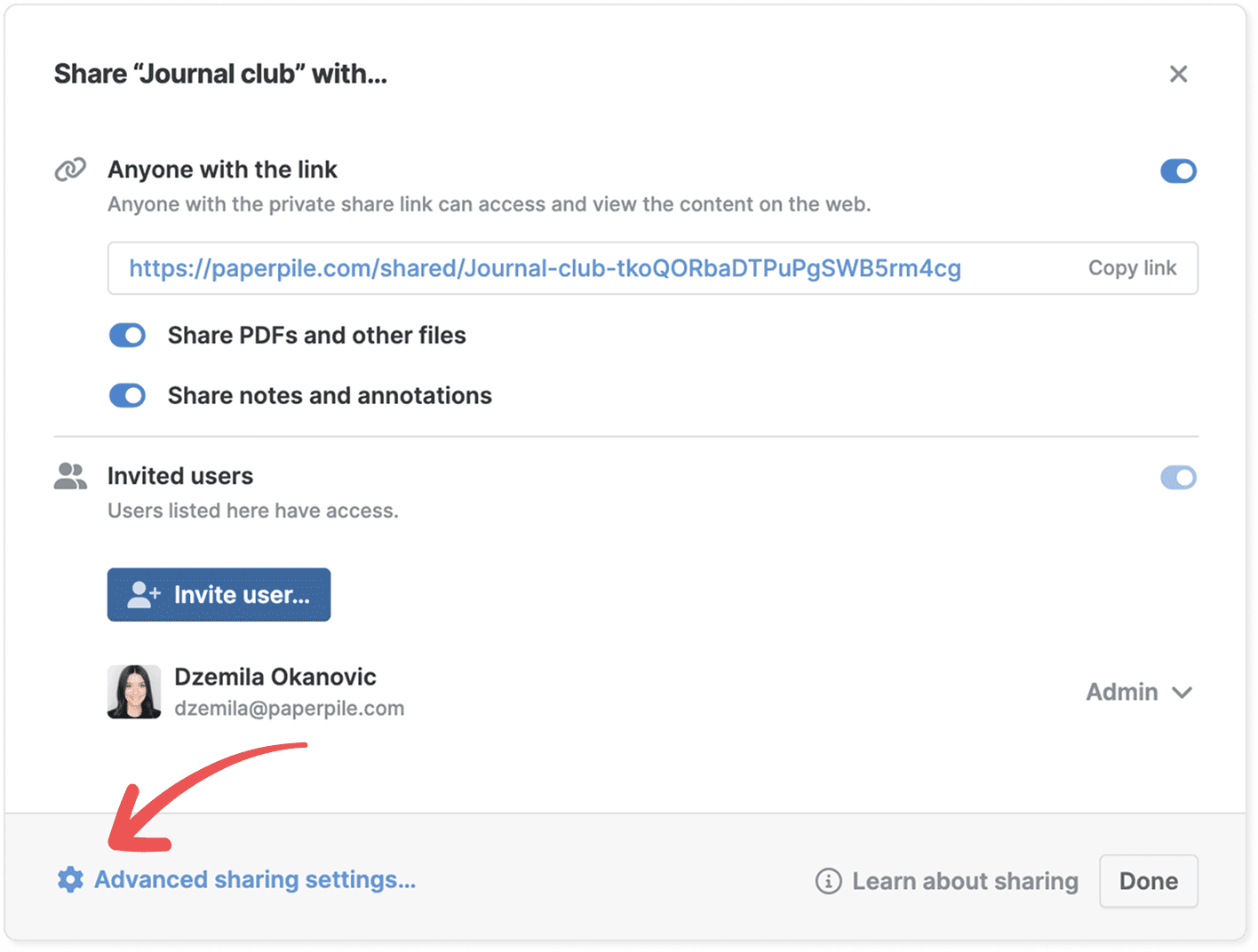Click the dzemila@paperpile.com email text
Viewport: 1258px width, 952px height.
pyautogui.click(x=289, y=709)
